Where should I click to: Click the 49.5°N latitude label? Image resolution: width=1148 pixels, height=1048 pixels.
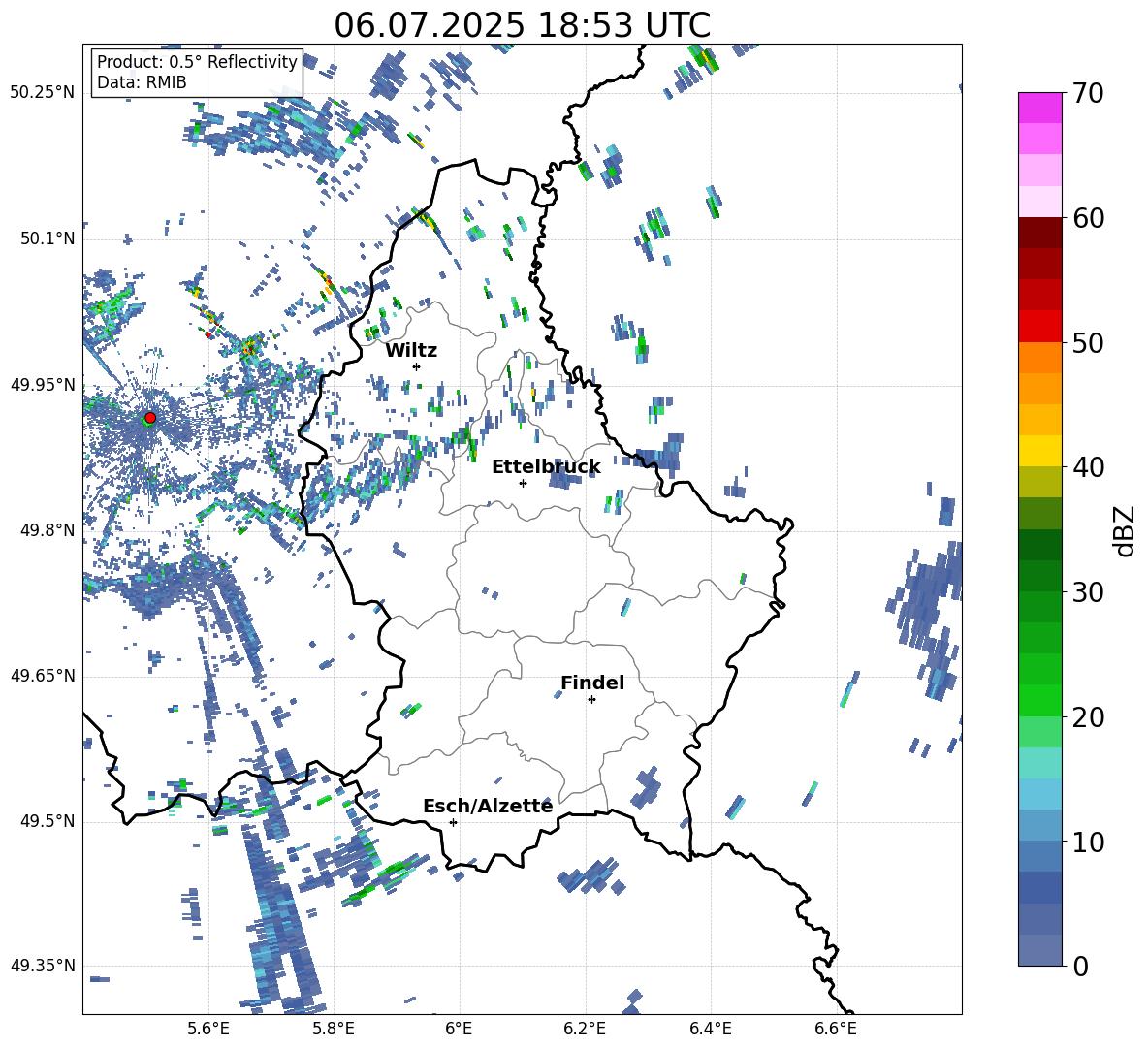coord(47,821)
